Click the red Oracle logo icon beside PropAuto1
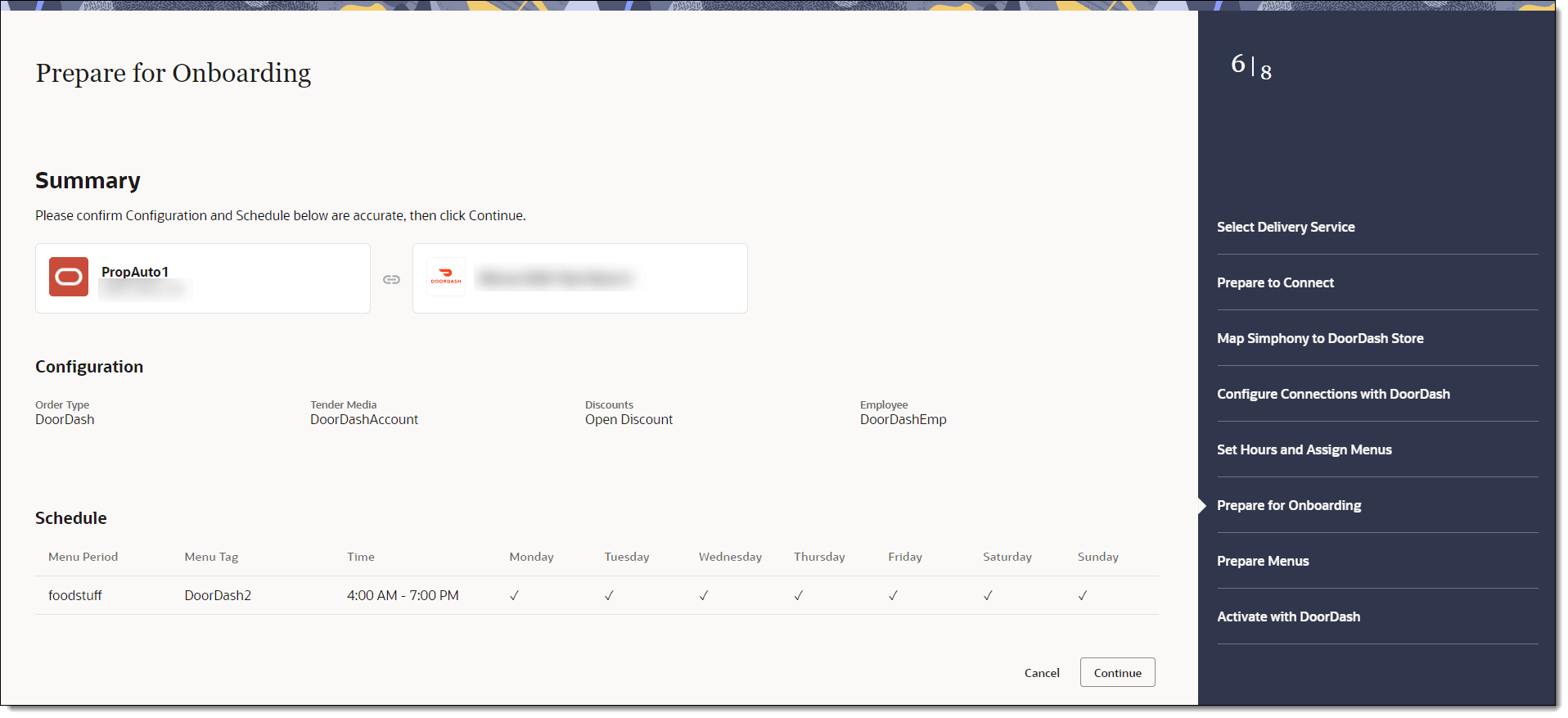Viewport: 1568px width, 718px height. [x=69, y=277]
